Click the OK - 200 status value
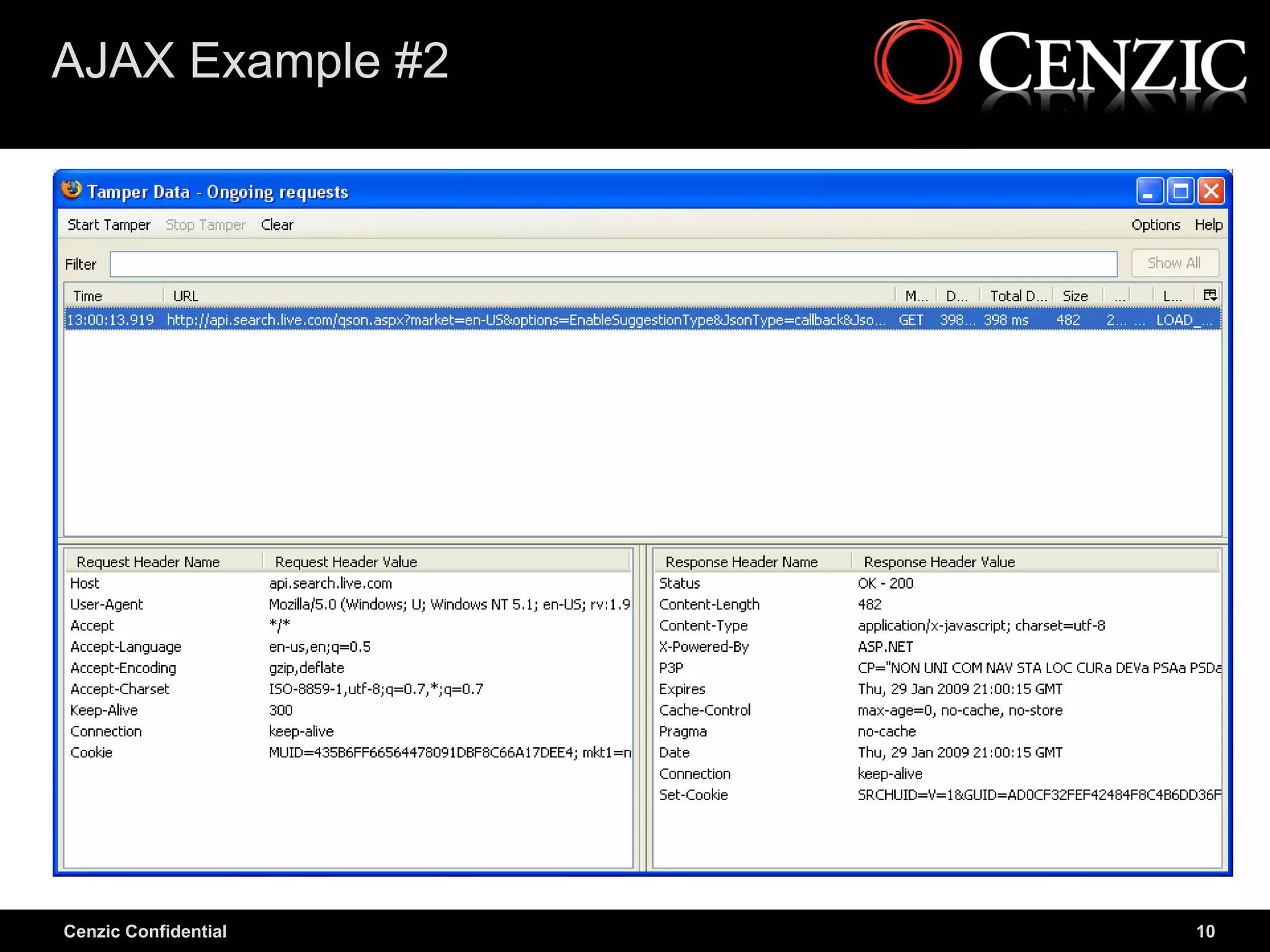The image size is (1270, 952). (886, 583)
